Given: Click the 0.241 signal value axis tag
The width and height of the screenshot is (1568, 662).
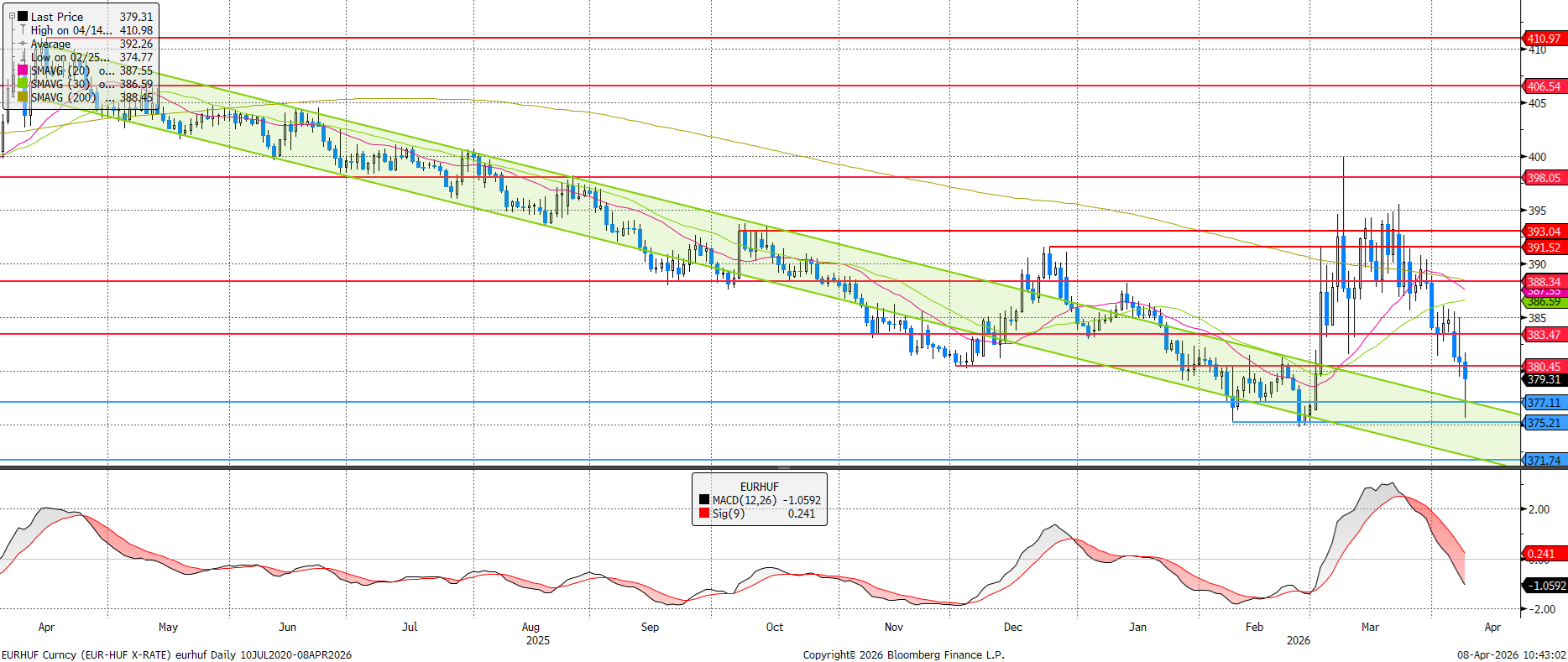Looking at the screenshot, I should pos(1541,554).
